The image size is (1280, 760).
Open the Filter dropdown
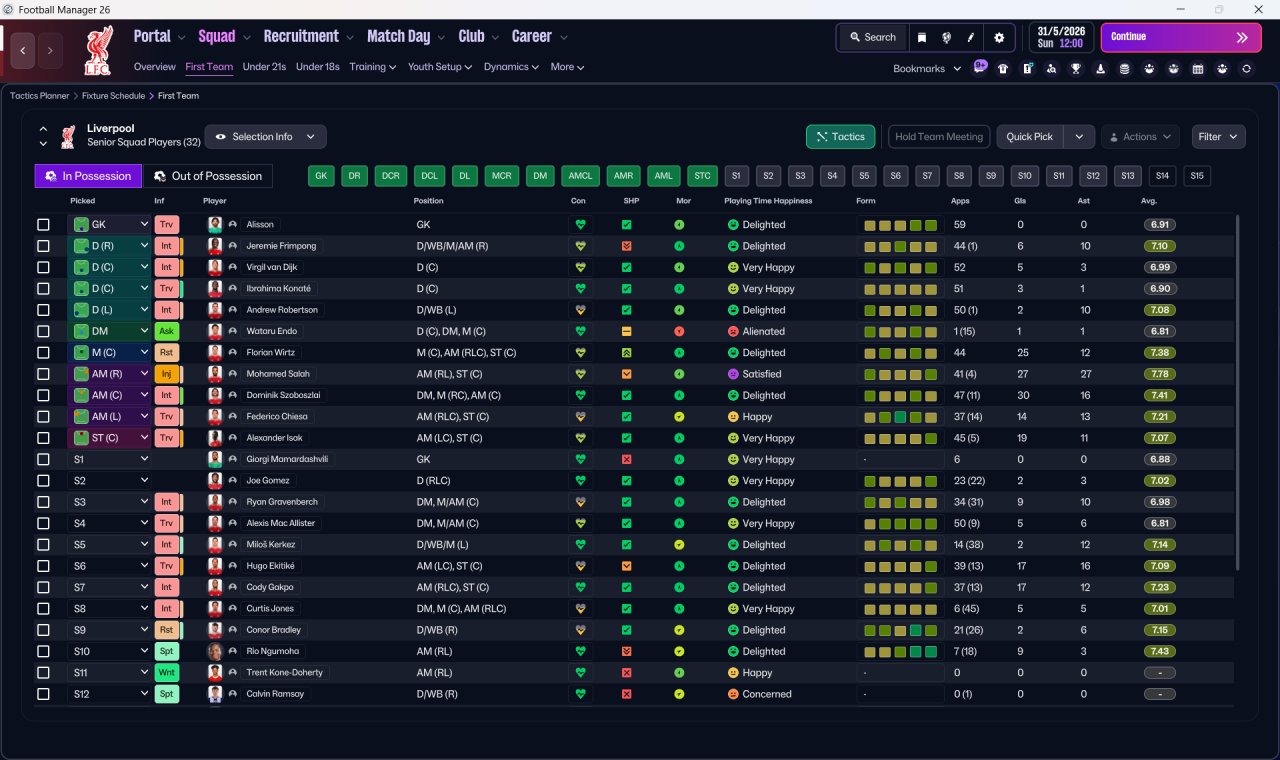(1218, 137)
